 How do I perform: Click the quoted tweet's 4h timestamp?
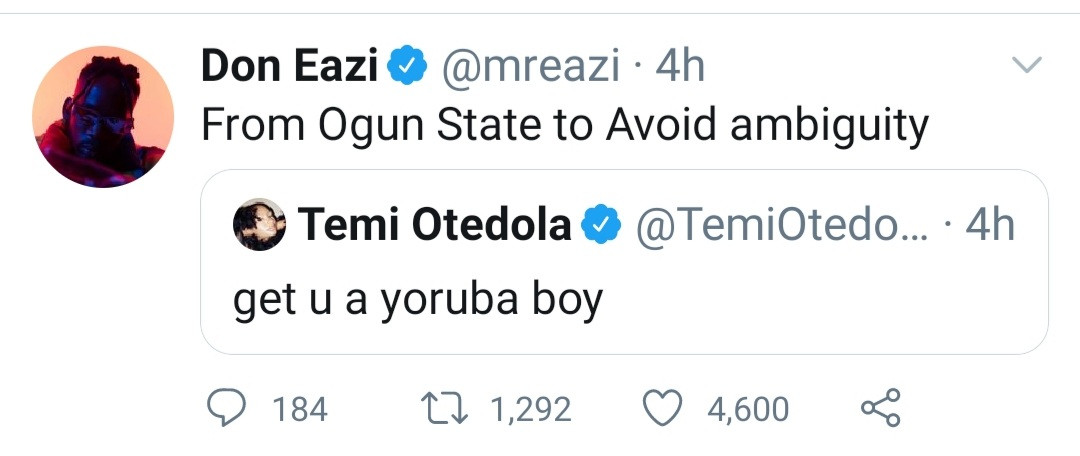989,227
